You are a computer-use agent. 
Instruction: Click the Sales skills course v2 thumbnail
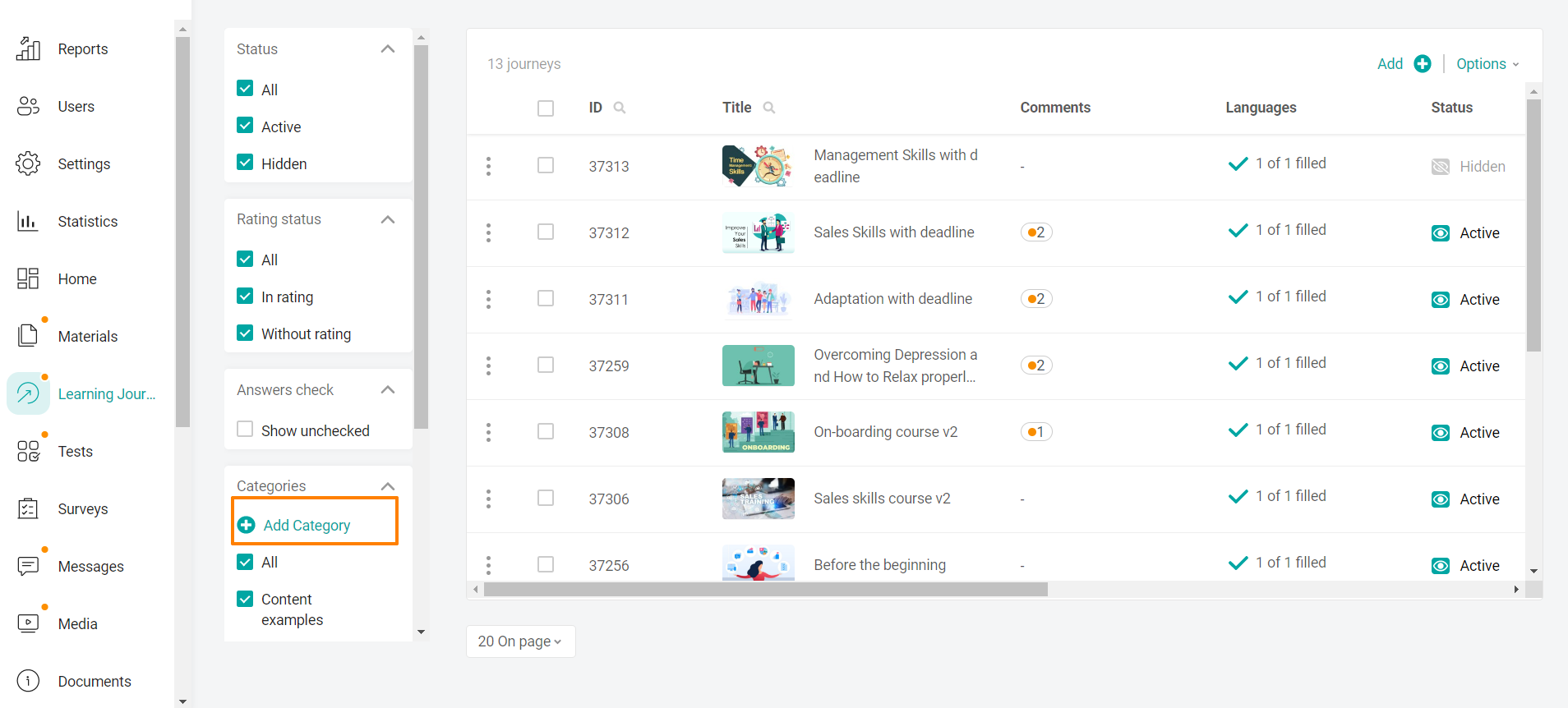point(759,499)
